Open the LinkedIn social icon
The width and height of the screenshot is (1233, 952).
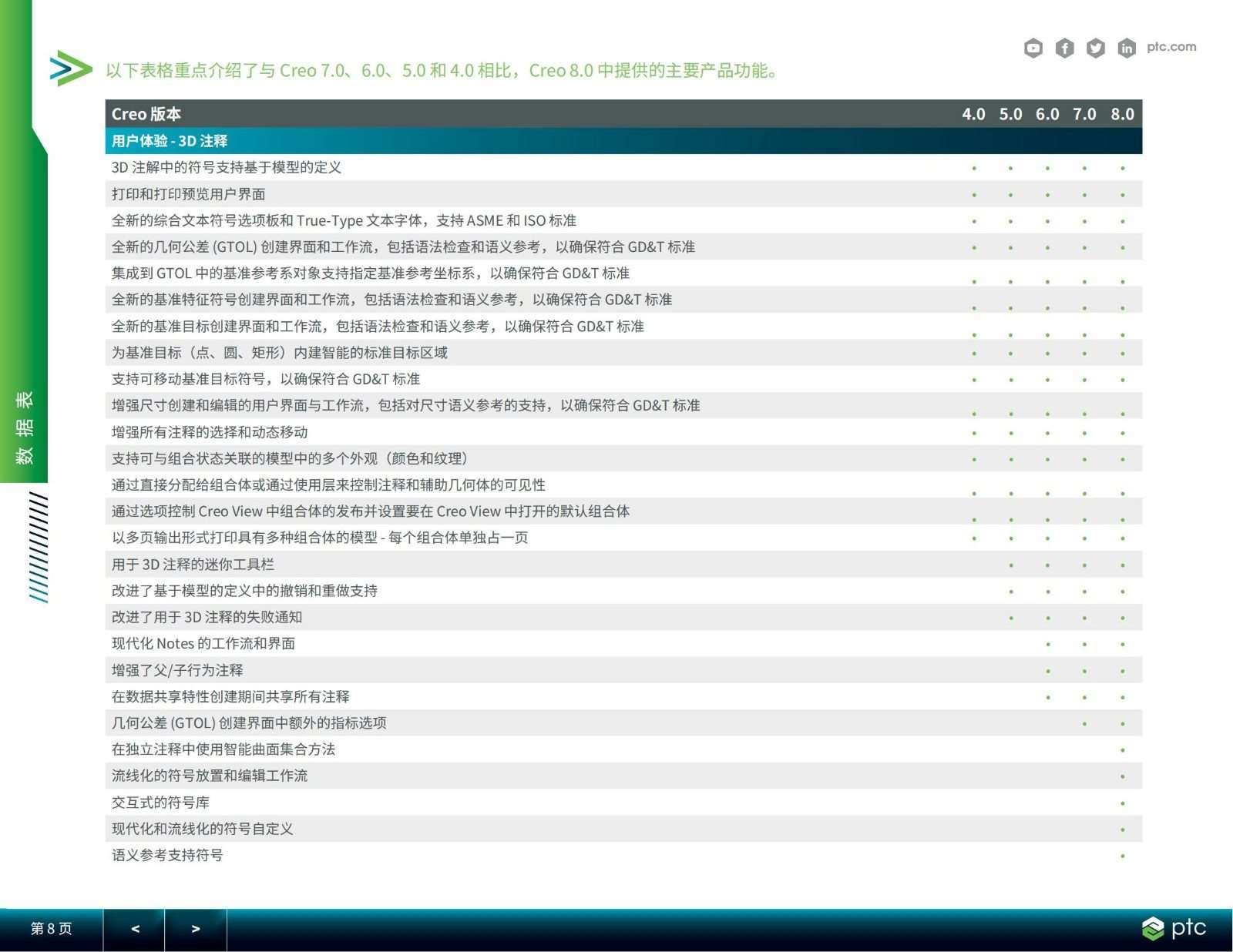pos(1126,49)
